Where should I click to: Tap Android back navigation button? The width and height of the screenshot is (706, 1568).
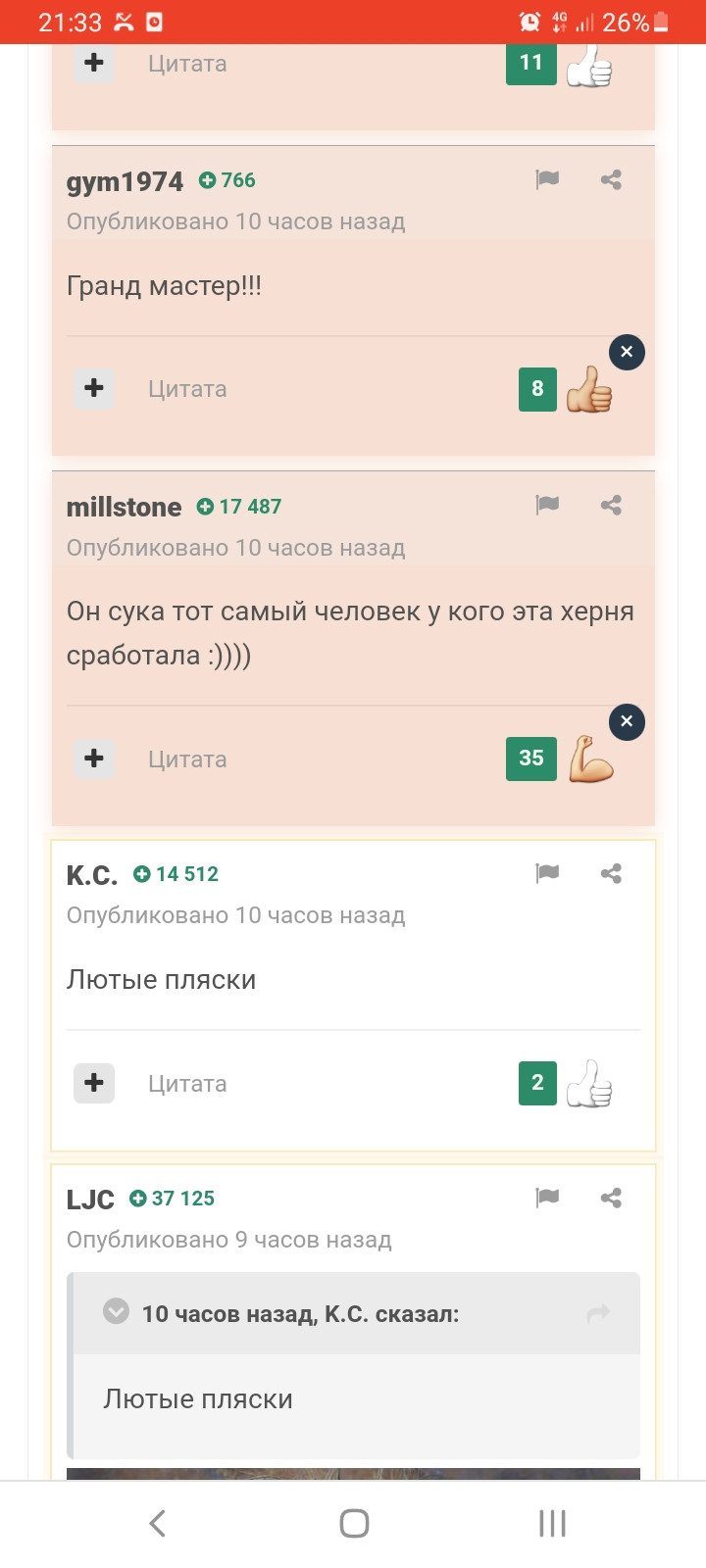coord(157,1523)
